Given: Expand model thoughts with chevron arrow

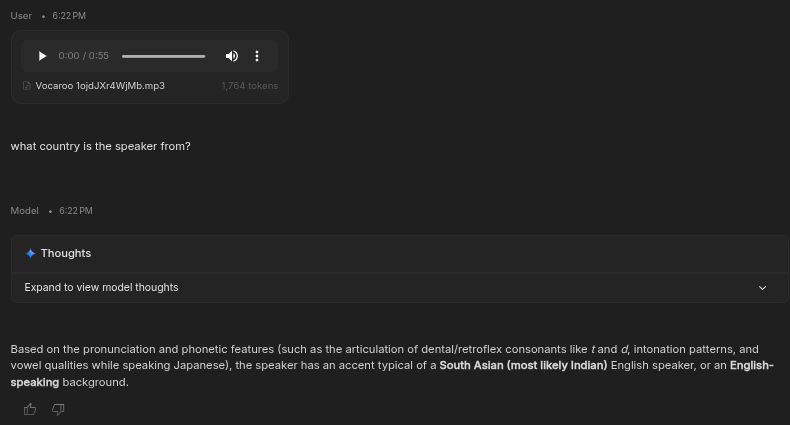Looking at the screenshot, I should pos(762,288).
